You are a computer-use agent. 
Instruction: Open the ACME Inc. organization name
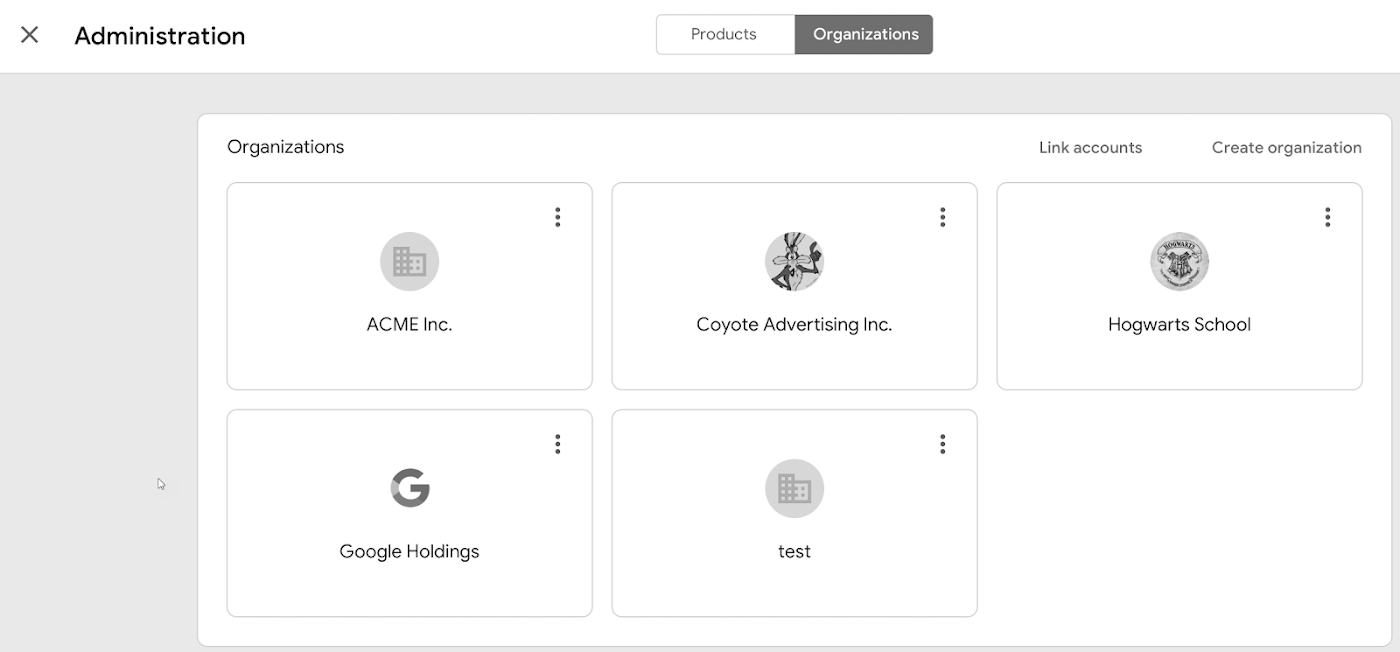coord(409,324)
